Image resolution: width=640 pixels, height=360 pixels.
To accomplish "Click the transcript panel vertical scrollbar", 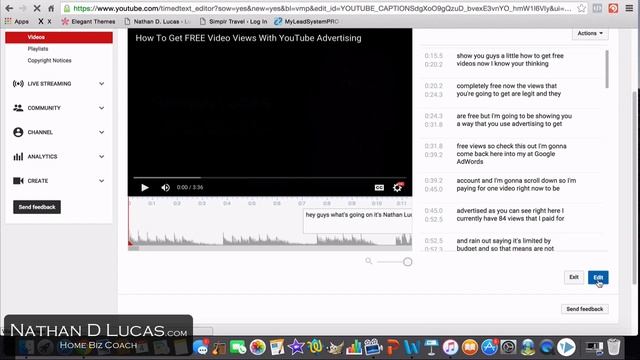I will click(x=607, y=69).
